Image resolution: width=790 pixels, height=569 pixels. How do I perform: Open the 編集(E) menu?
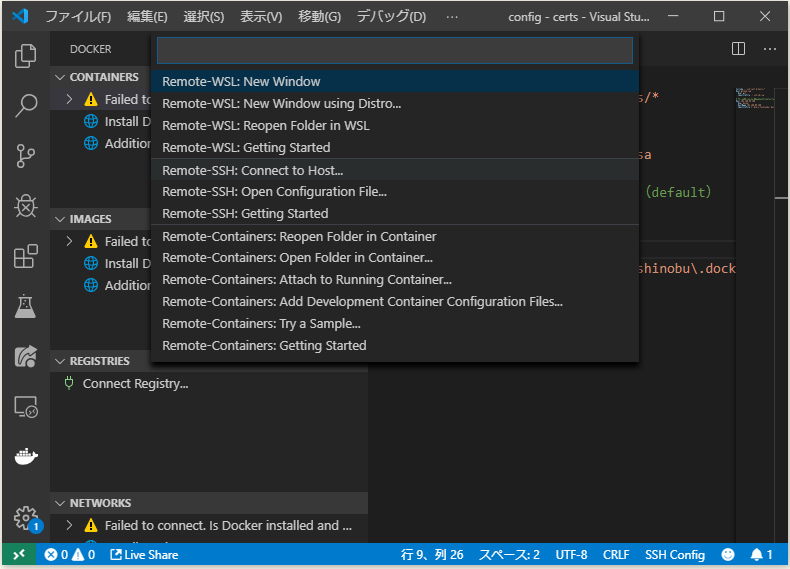coord(147,17)
